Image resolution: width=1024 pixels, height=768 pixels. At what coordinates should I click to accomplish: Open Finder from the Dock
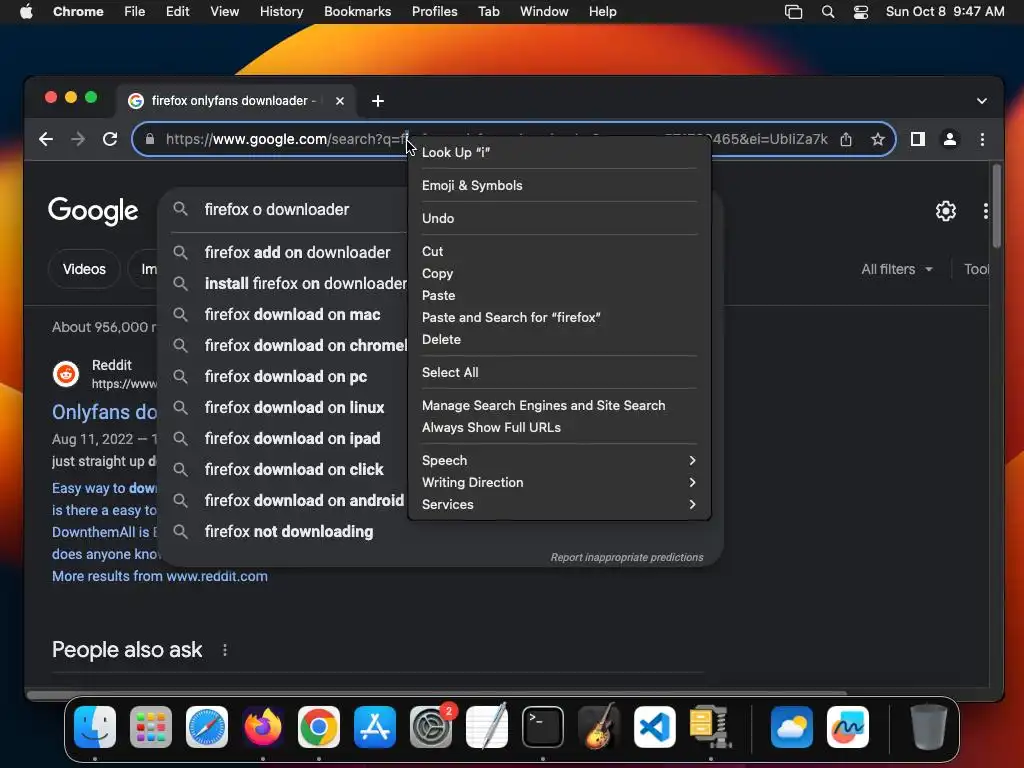coord(95,727)
